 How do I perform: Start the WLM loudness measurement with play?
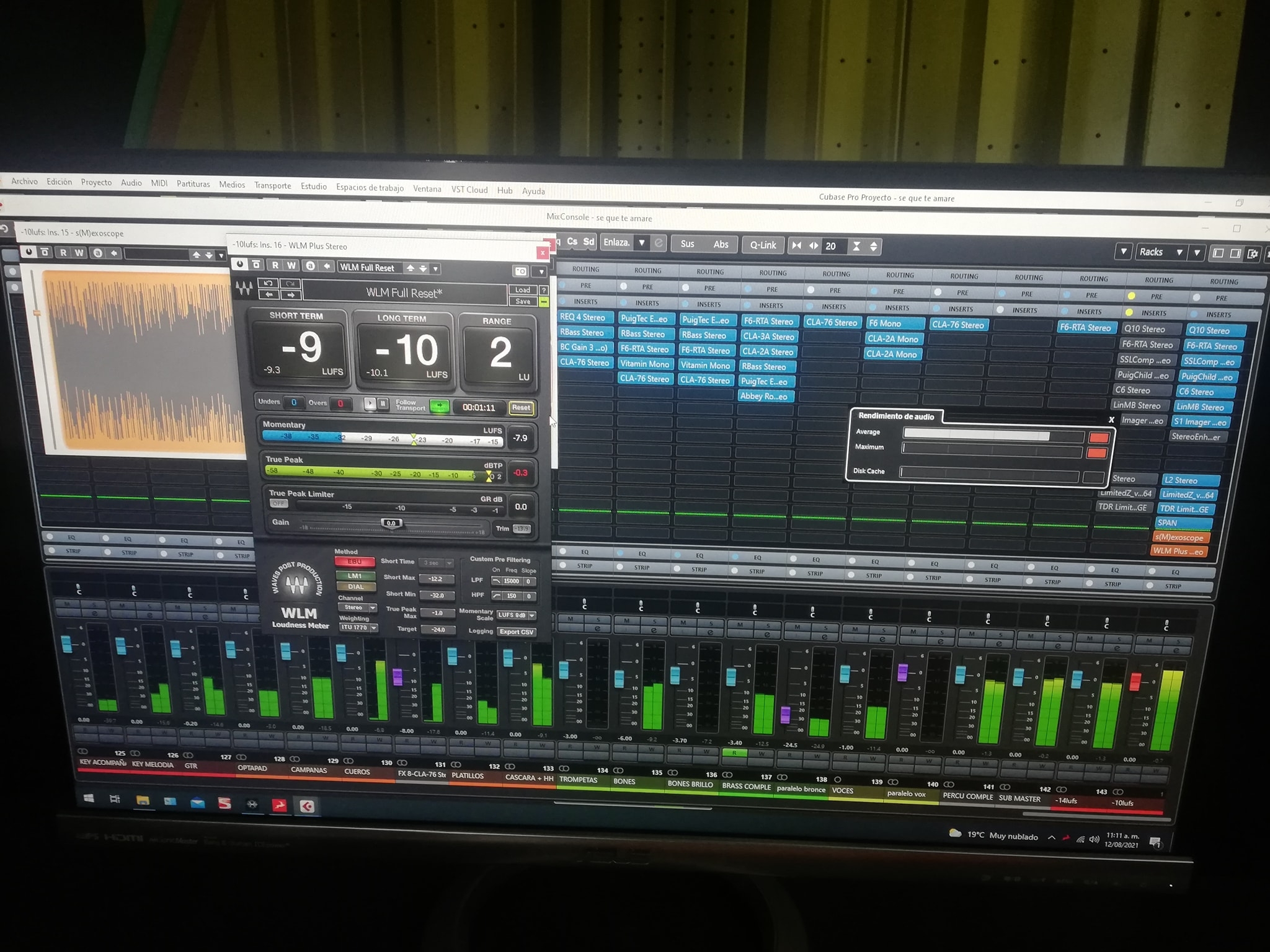pyautogui.click(x=370, y=403)
